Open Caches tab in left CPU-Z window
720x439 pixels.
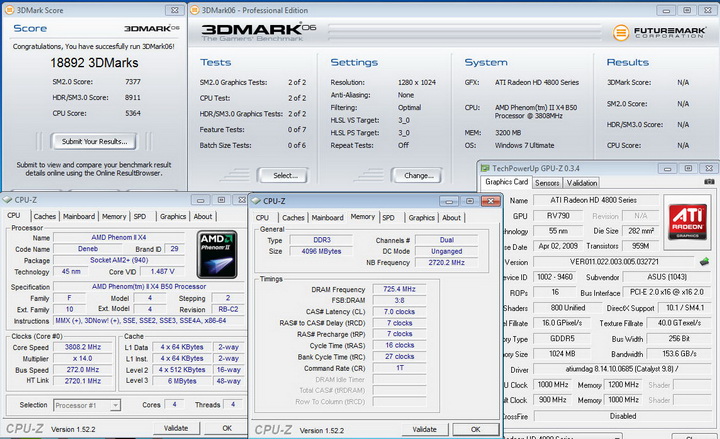(45, 216)
